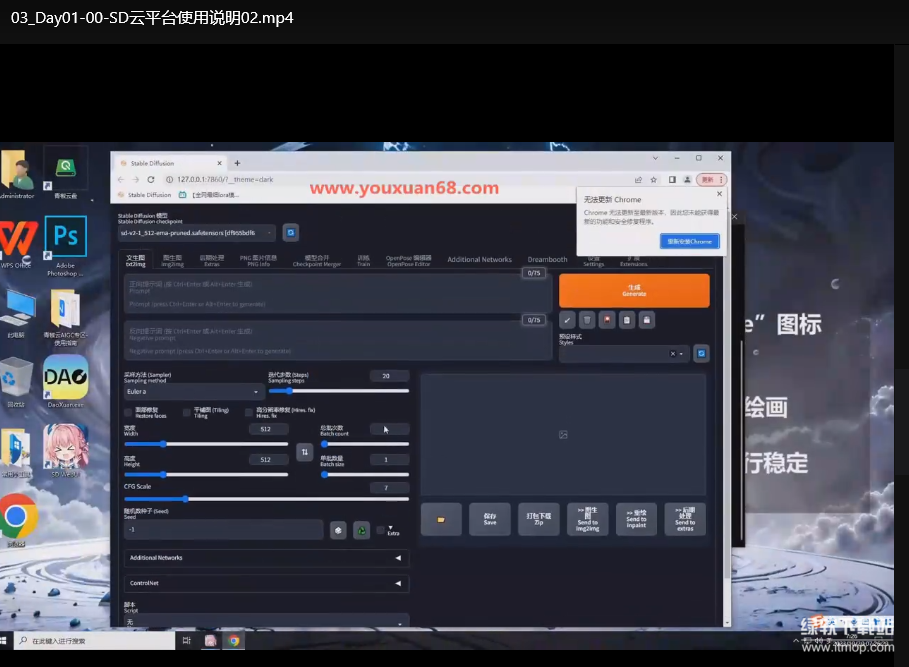Reload the page in Chrome
Image resolution: width=909 pixels, height=667 pixels.
[x=151, y=180]
